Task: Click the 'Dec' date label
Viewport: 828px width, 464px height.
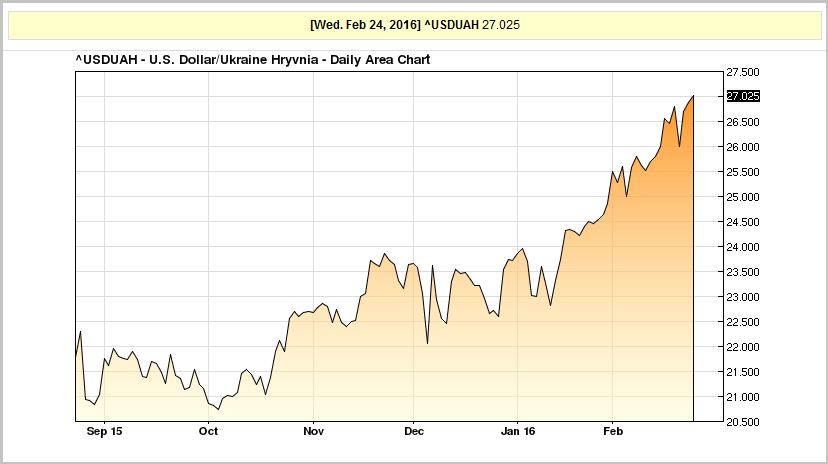Action: 414,431
